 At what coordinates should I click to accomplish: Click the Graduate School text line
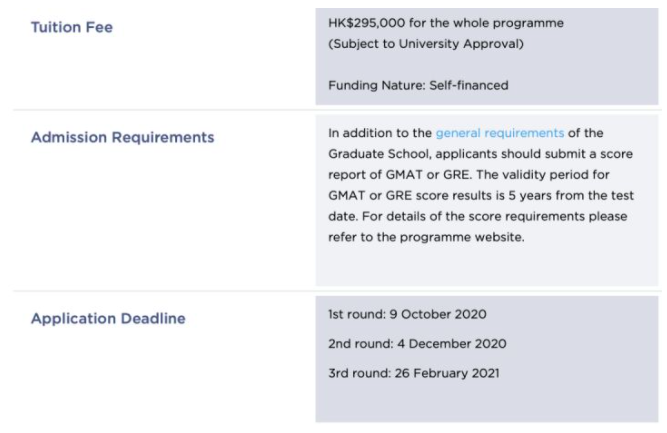[480, 154]
